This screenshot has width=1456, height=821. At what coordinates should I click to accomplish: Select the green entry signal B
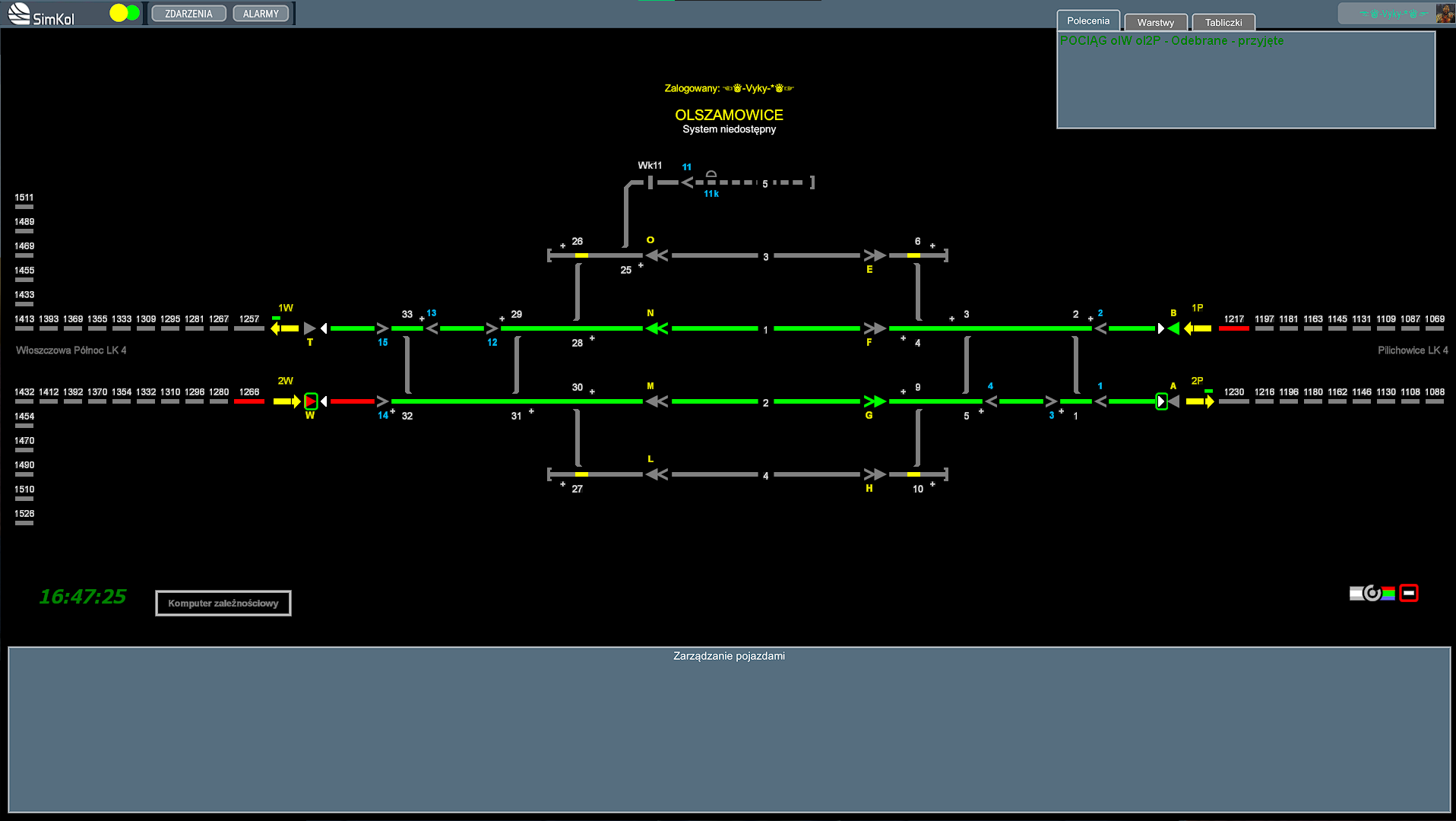point(1173,328)
